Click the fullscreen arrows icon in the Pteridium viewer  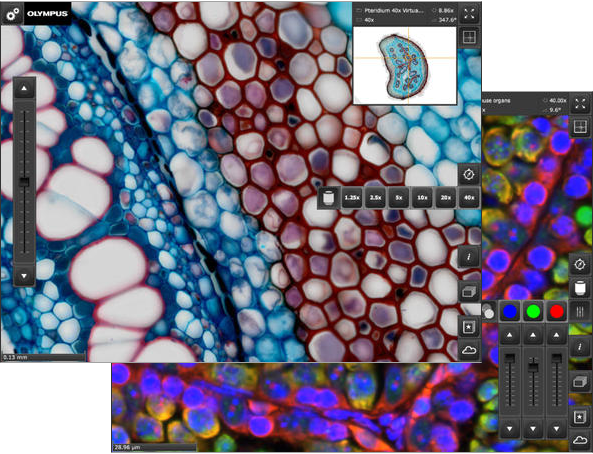(x=469, y=14)
